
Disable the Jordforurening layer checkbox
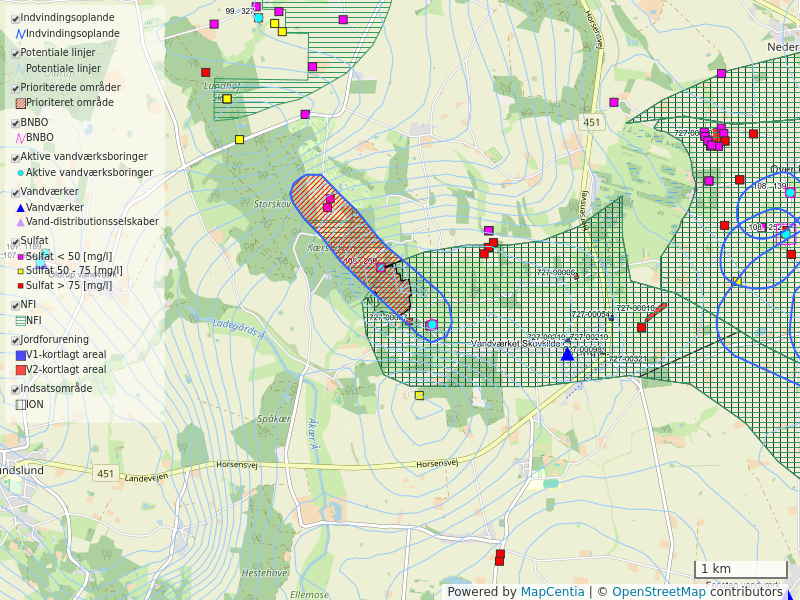pos(15,340)
